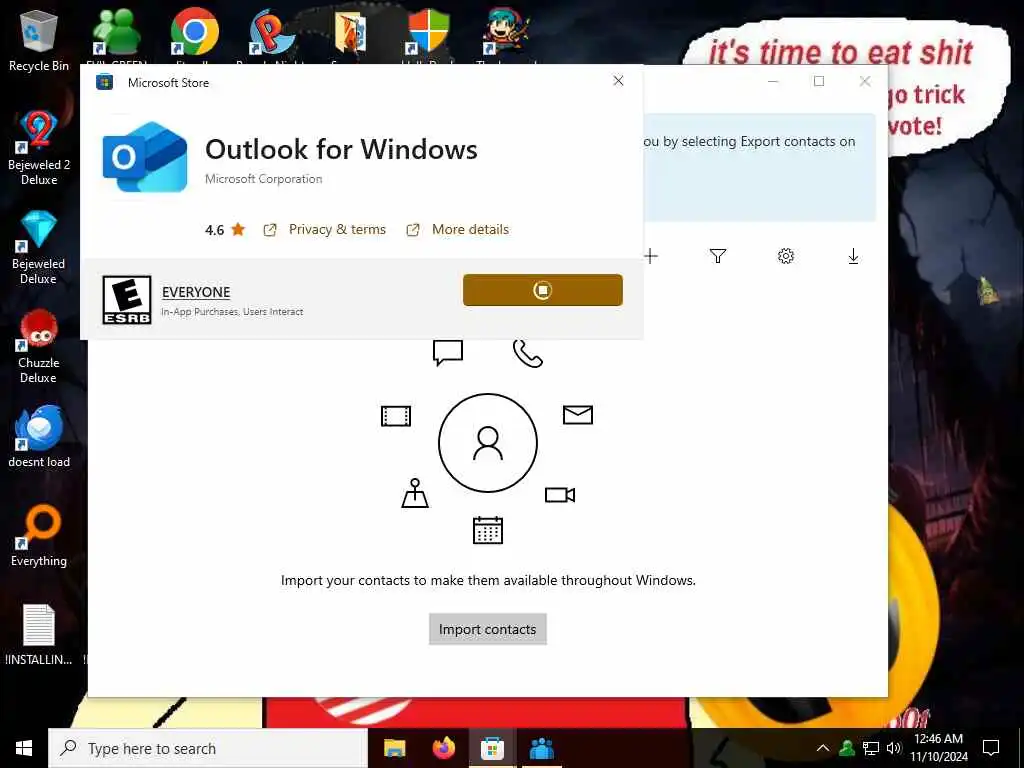Click the EVERYONE rating link

tap(196, 292)
